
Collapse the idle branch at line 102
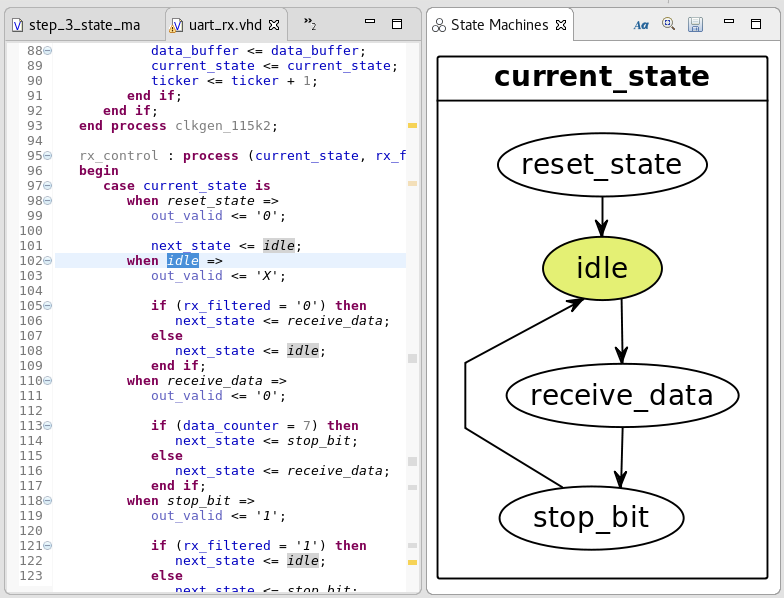[x=48, y=260]
